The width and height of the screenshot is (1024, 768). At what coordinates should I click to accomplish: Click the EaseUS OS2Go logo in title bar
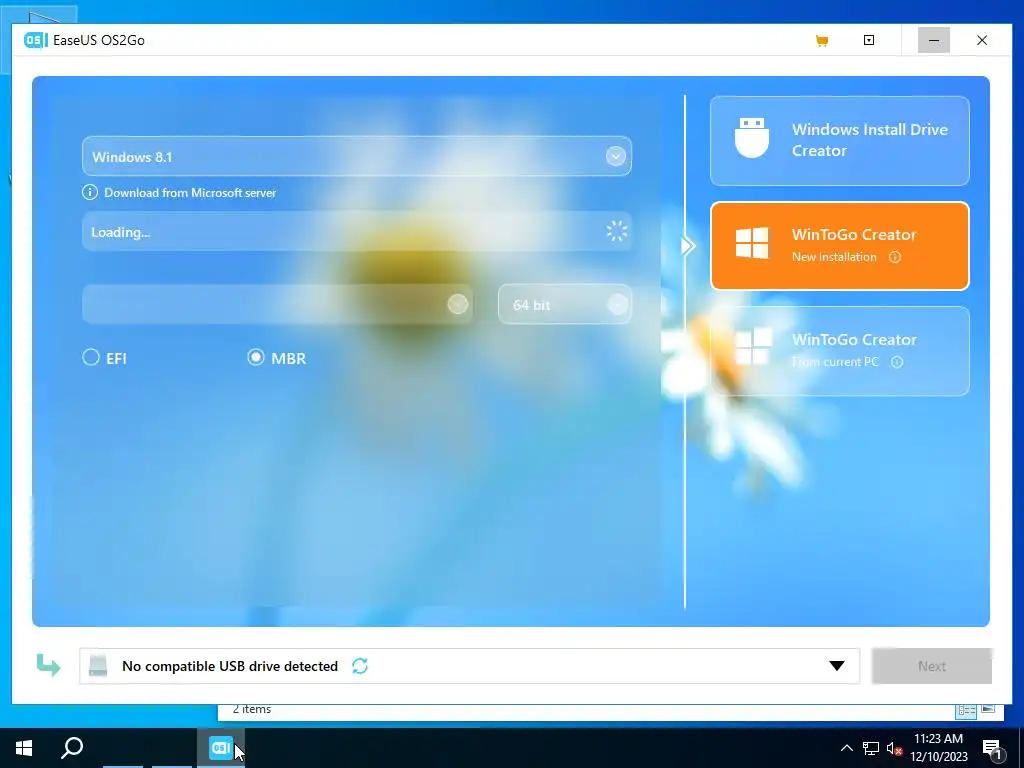click(35, 40)
